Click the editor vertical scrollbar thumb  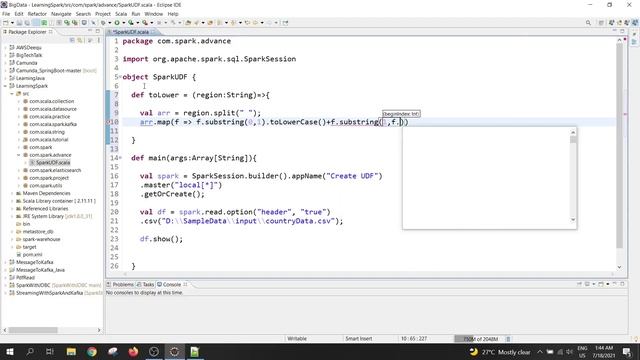(x=619, y=145)
